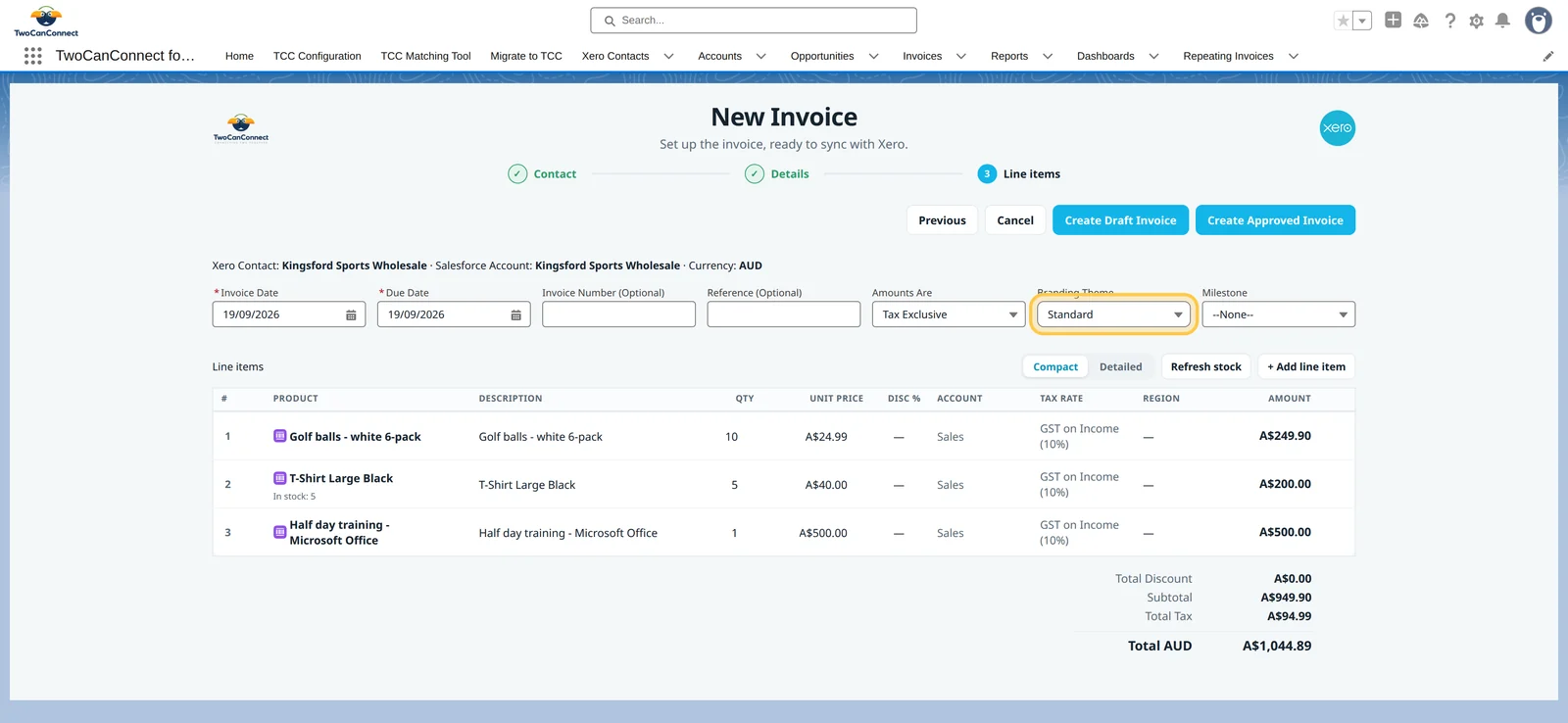Click the Invoice Number input field
The image size is (1568, 723).
[618, 314]
